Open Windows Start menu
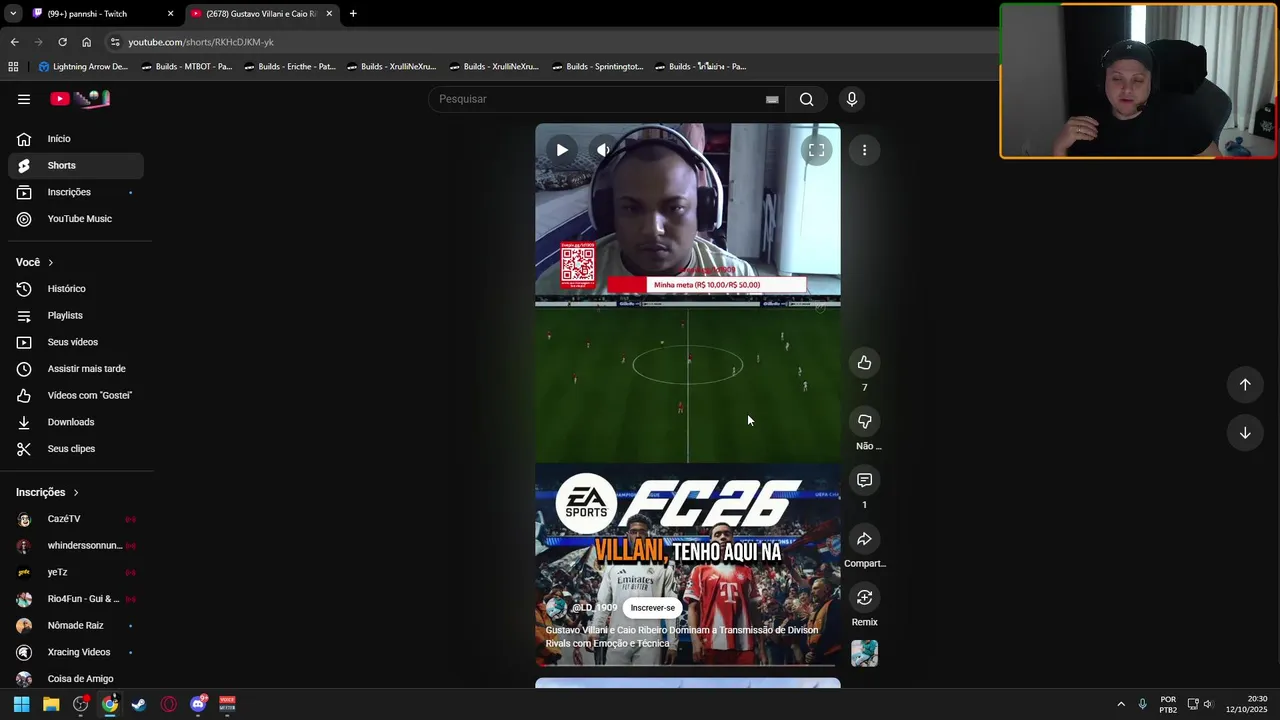The width and height of the screenshot is (1280, 720). pyautogui.click(x=22, y=704)
